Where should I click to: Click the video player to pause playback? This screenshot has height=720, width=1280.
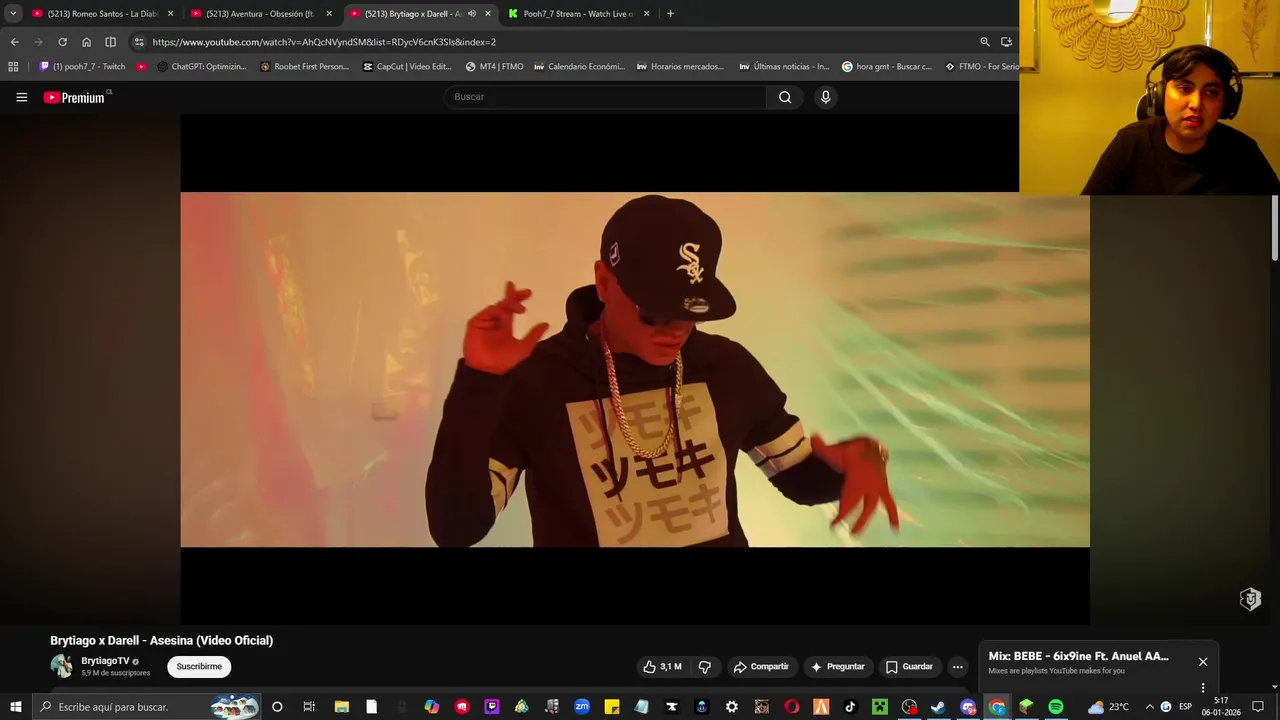point(635,369)
